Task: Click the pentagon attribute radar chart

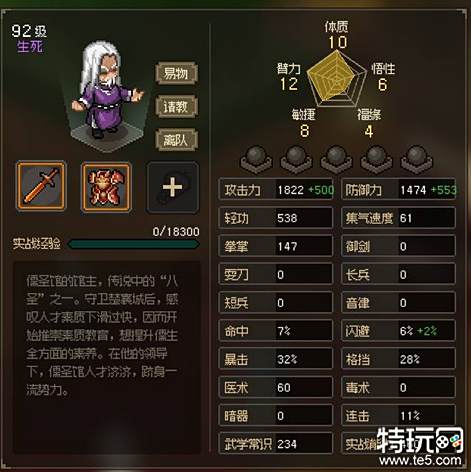Action: [x=336, y=80]
